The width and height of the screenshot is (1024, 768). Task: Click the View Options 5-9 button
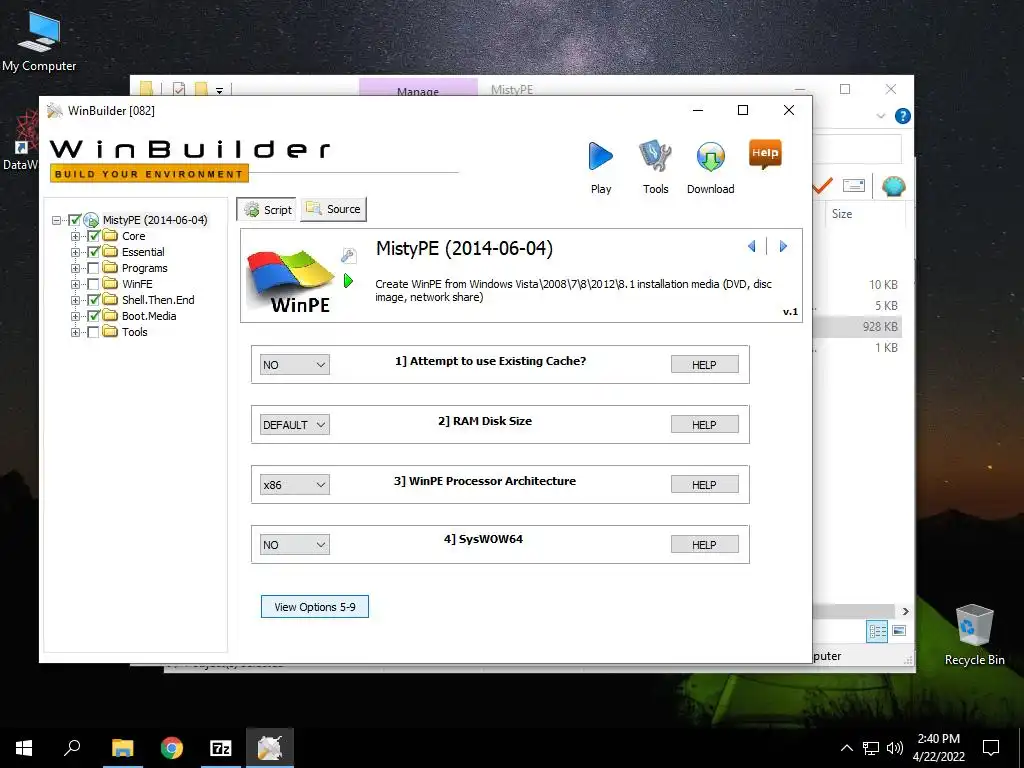(x=315, y=607)
